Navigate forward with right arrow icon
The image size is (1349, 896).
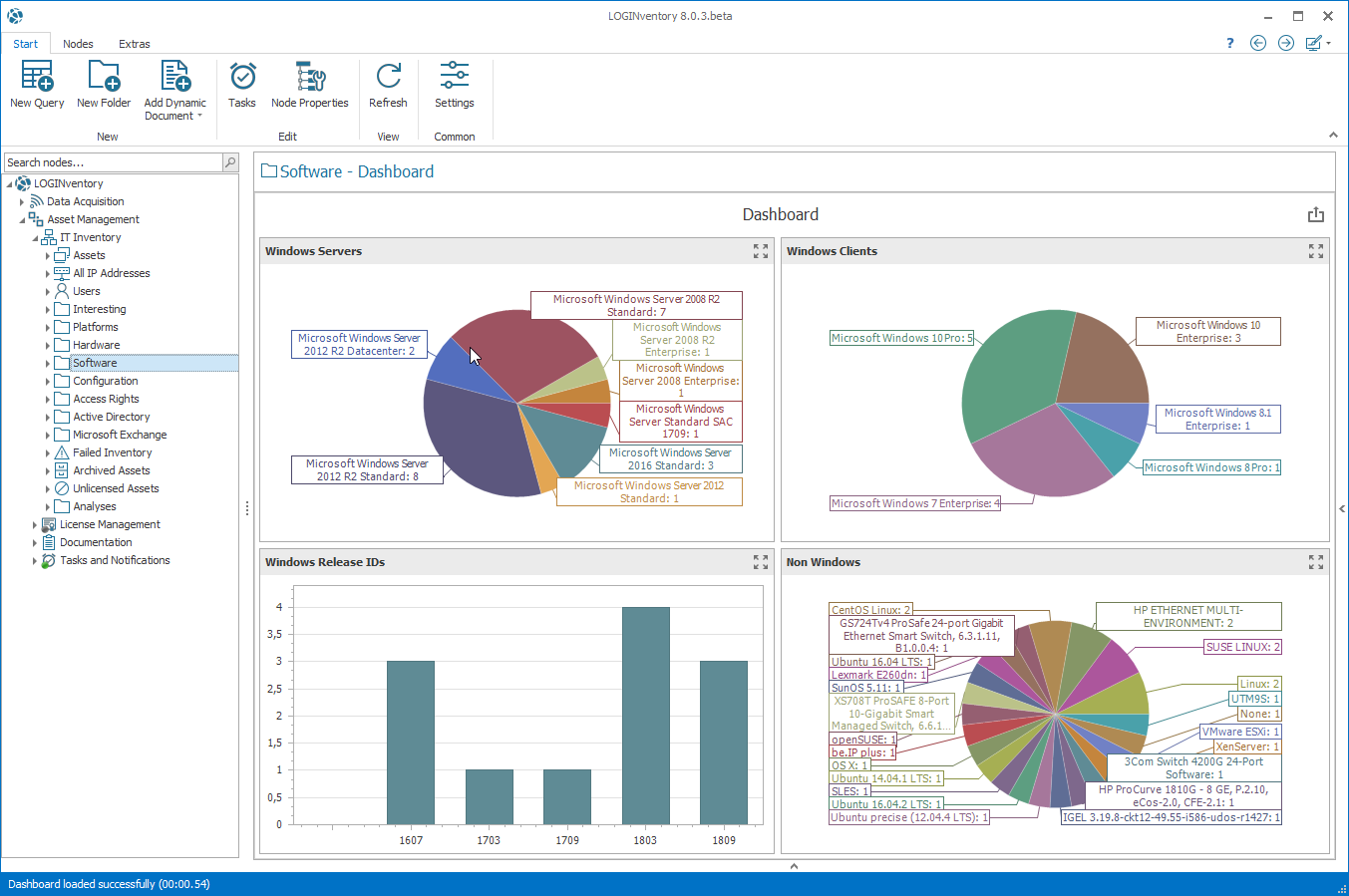click(1286, 43)
